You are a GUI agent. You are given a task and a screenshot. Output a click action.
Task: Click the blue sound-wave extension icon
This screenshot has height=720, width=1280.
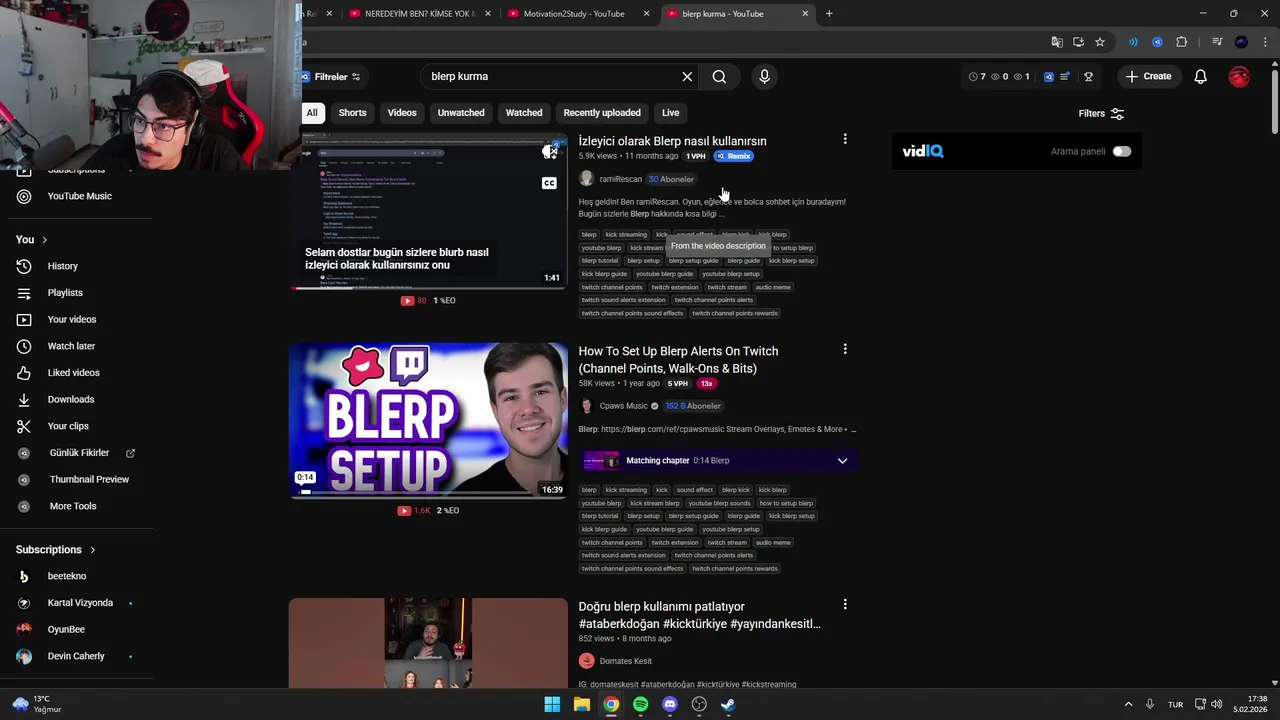coord(1133,42)
